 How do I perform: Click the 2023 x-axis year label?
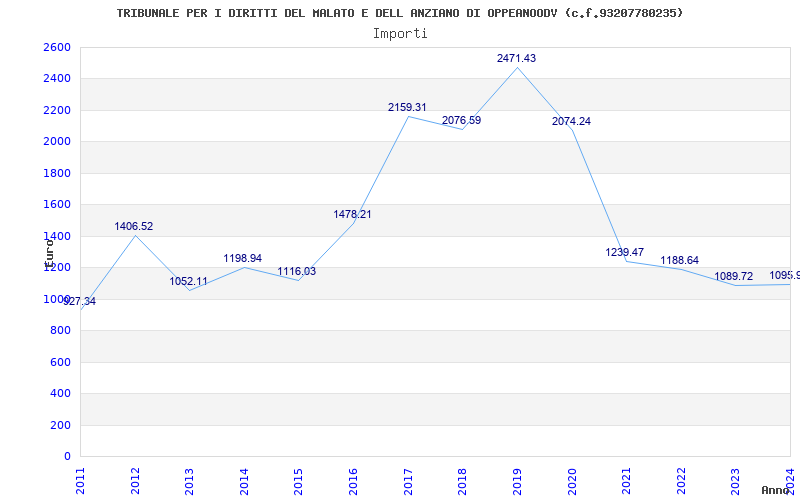(736, 482)
